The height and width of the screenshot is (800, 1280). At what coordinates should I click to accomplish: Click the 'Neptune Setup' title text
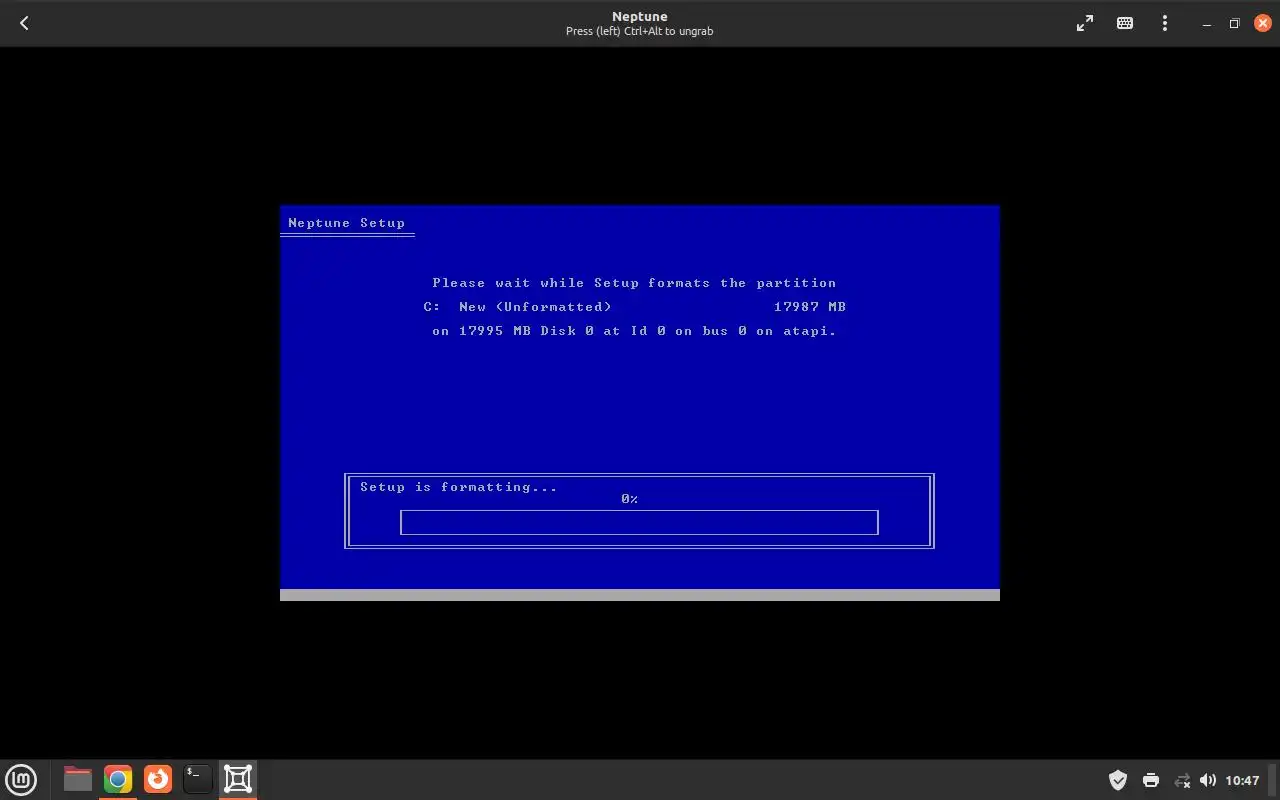347,223
